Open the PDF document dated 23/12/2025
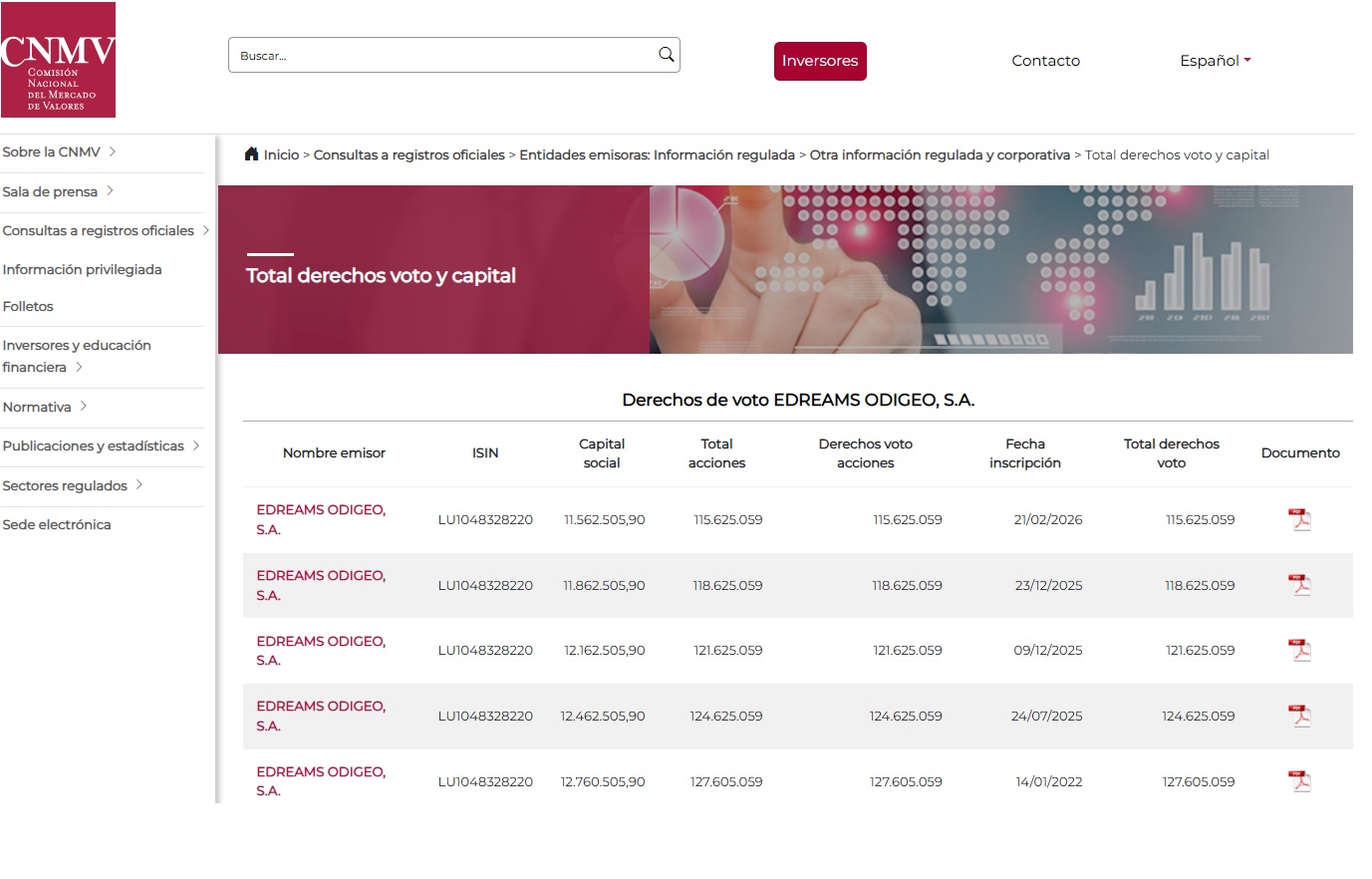 point(1300,585)
